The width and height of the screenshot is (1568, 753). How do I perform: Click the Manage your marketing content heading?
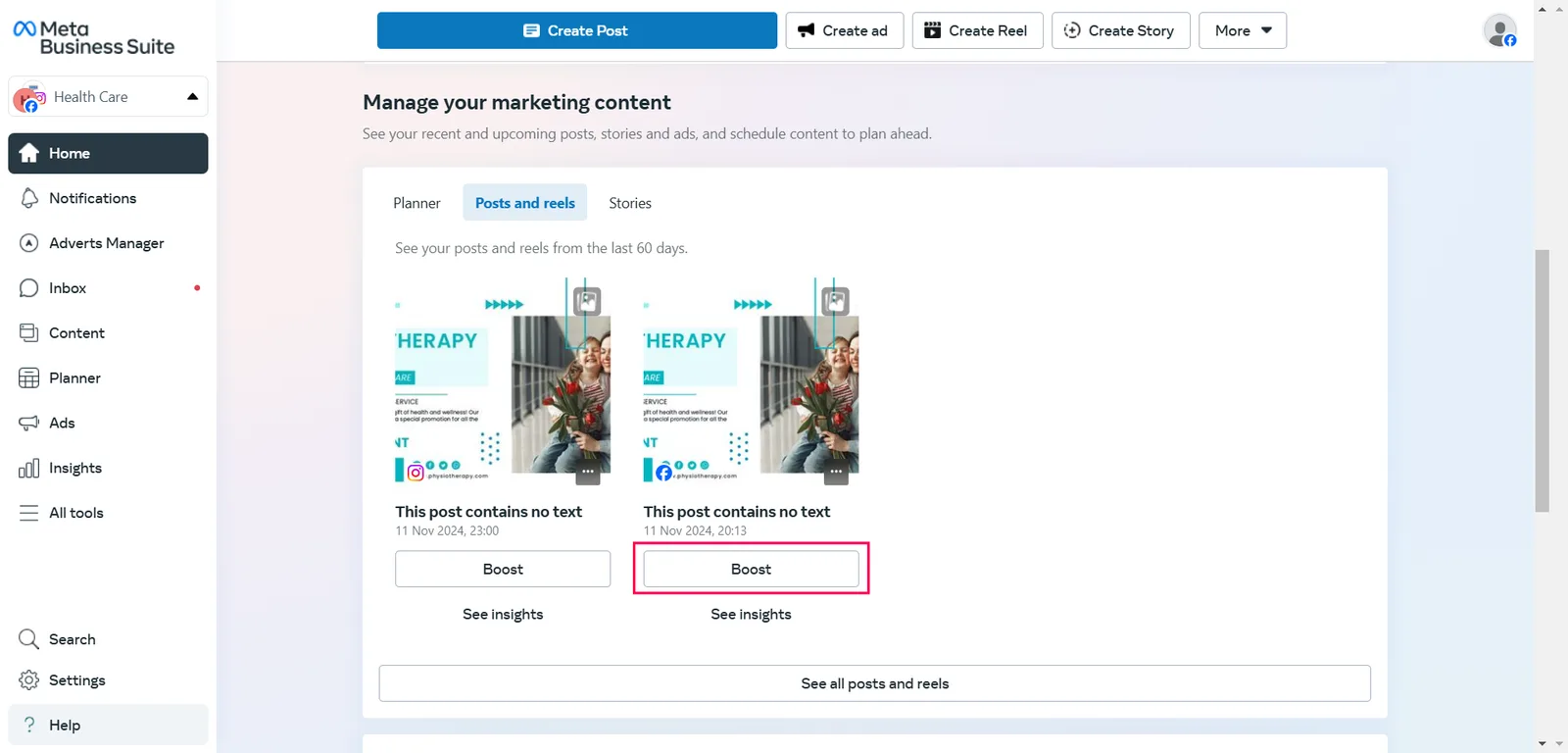[516, 102]
